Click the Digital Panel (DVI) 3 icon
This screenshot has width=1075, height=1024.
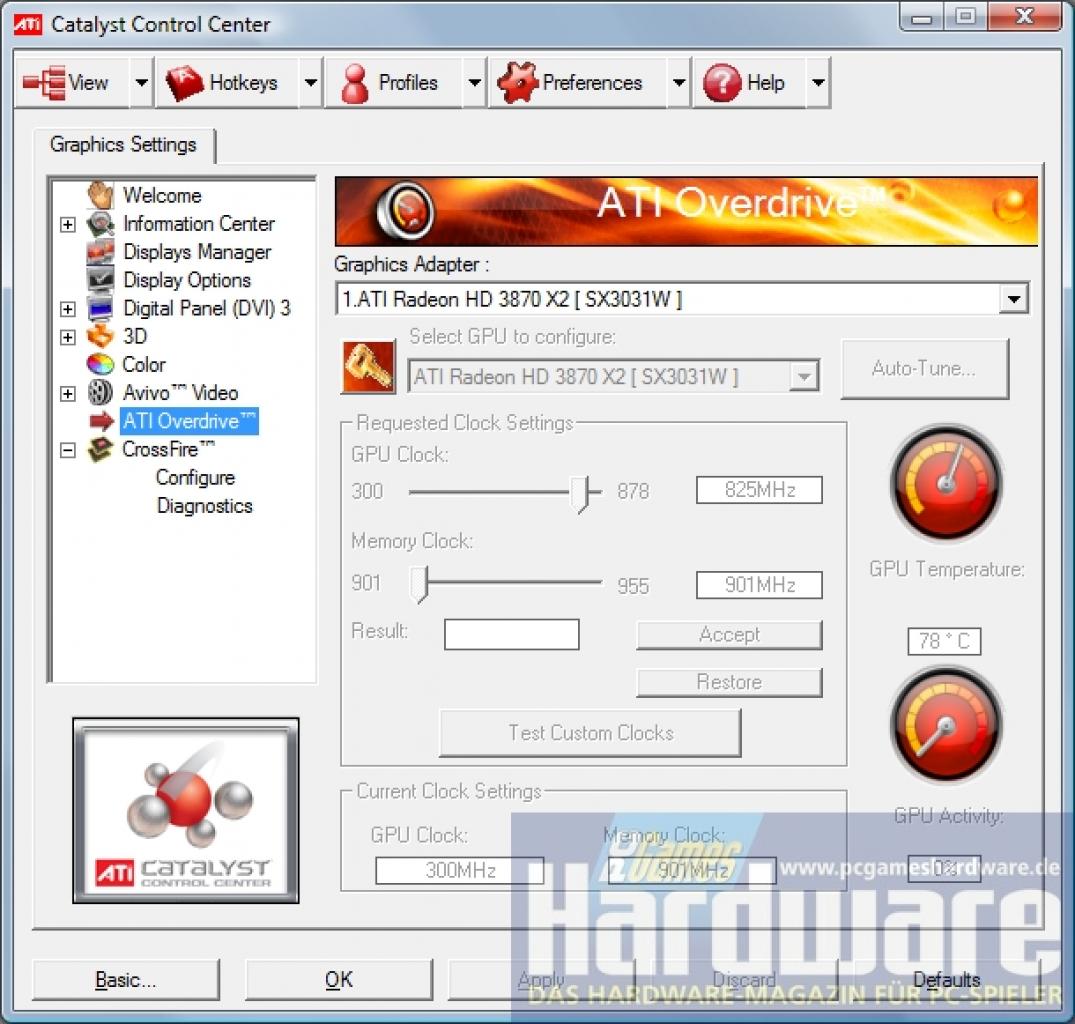point(101,308)
